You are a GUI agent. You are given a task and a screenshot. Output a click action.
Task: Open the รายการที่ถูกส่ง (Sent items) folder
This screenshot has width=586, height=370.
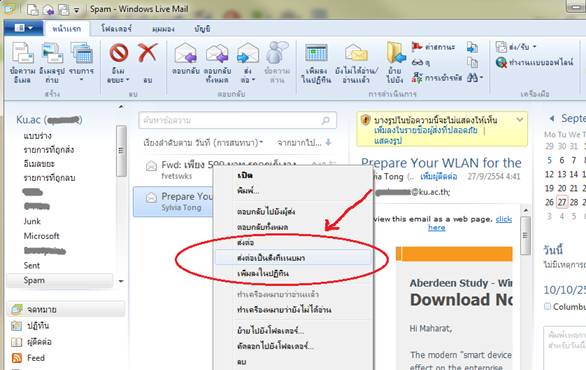[49, 150]
